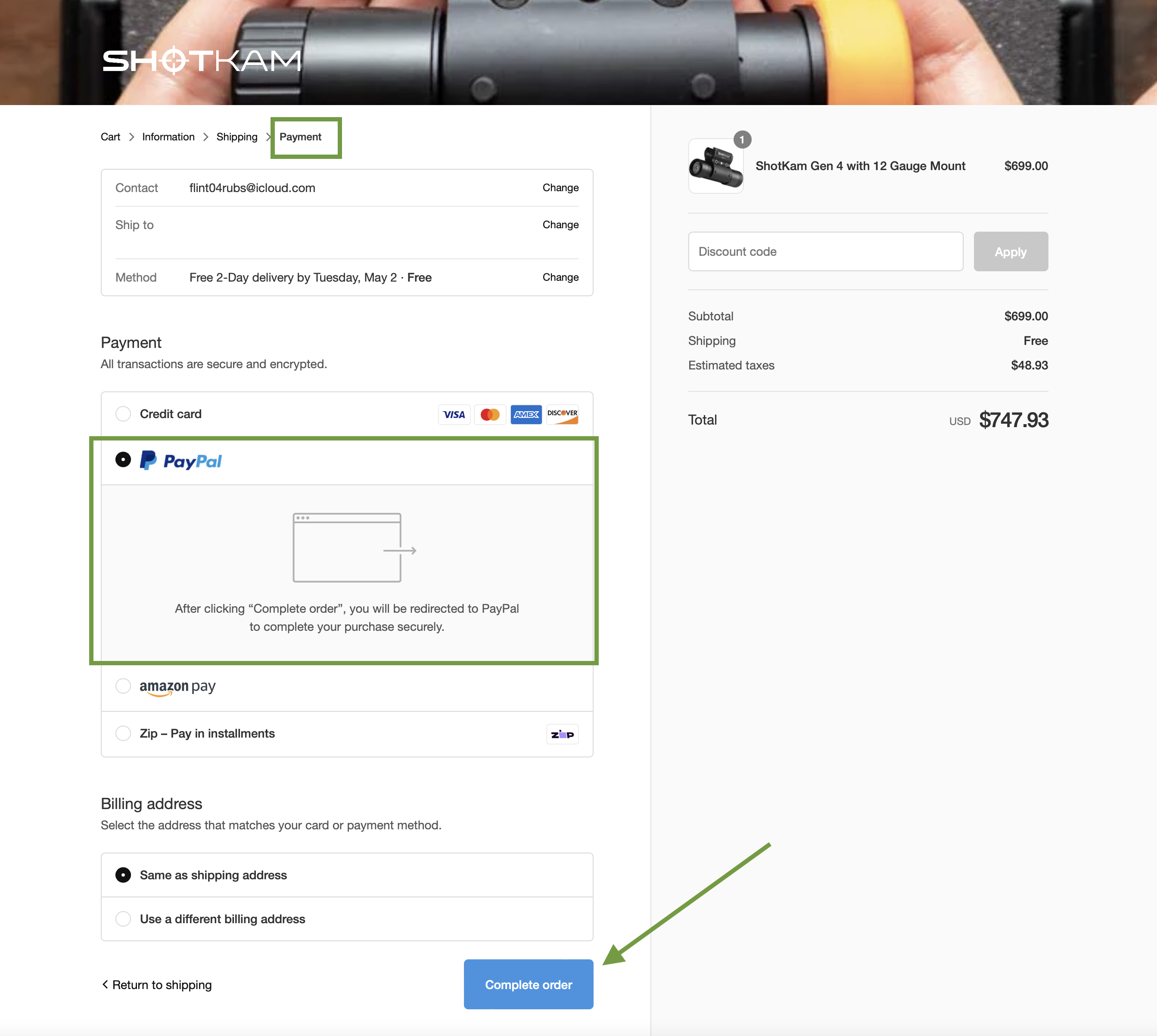Open the Shipping breadcrumb step
This screenshot has width=1157, height=1036.
coord(237,136)
